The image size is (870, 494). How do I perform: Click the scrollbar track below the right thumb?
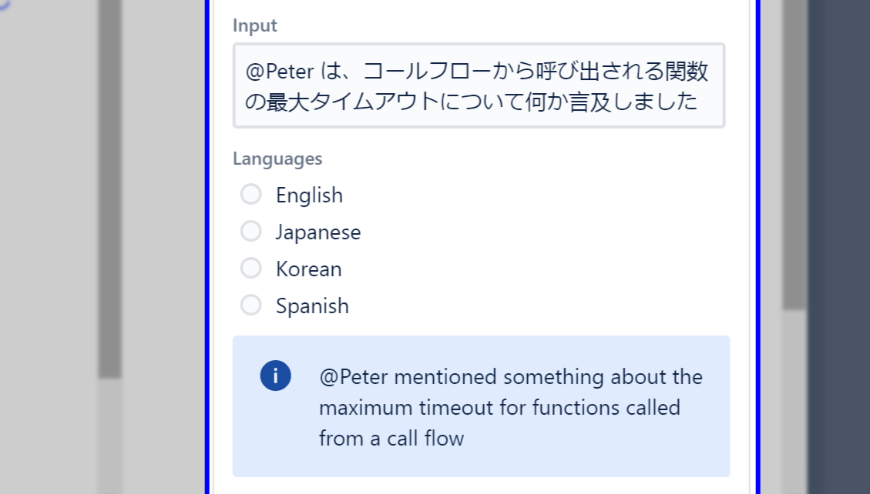click(x=794, y=400)
